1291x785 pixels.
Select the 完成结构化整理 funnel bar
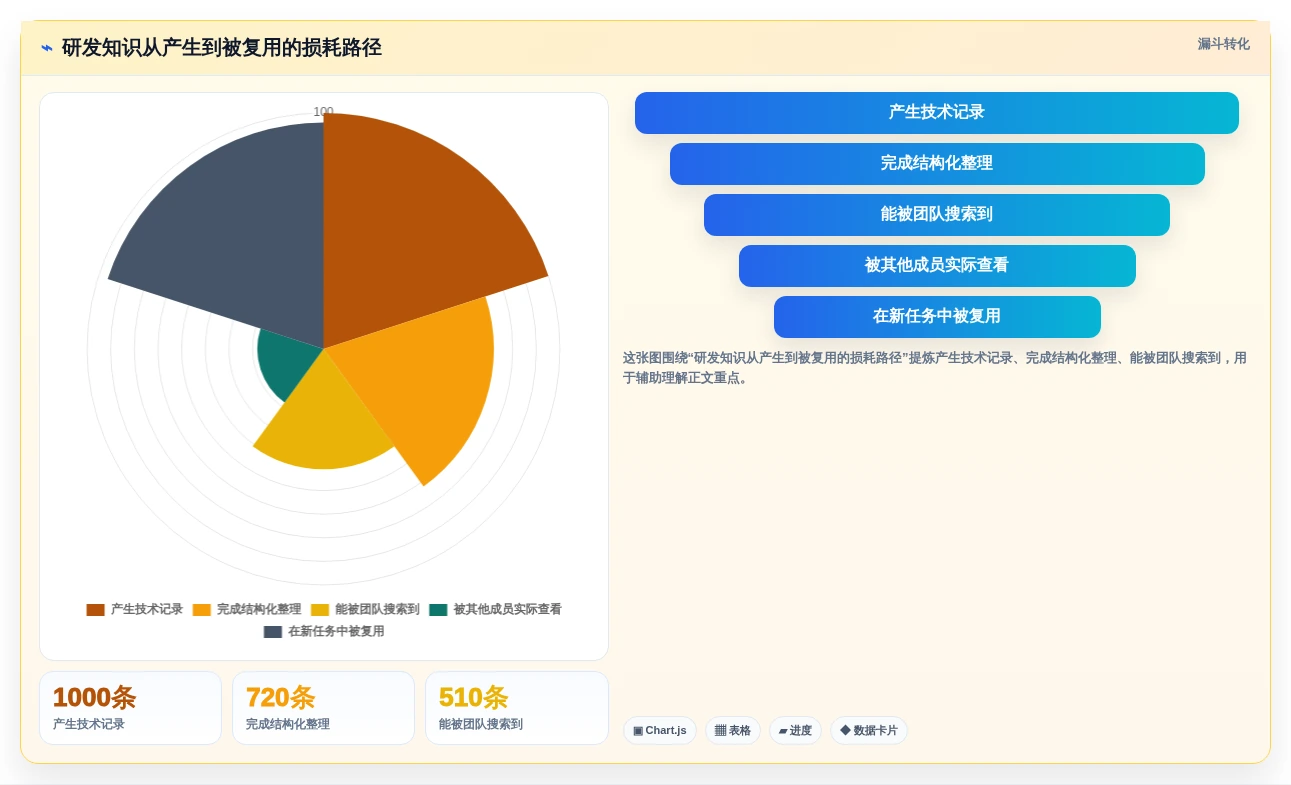point(937,164)
